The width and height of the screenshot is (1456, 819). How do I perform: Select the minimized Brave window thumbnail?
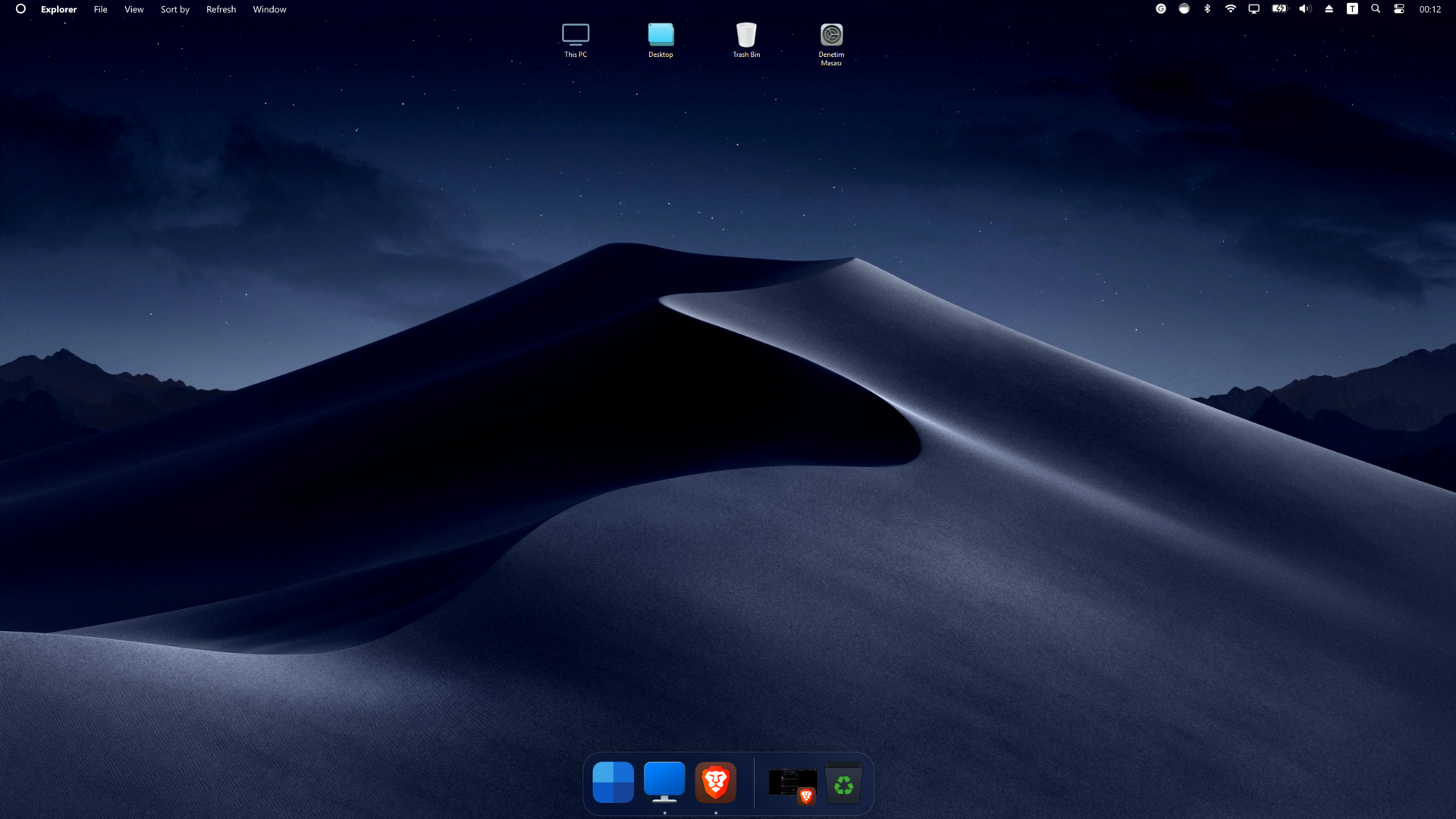click(x=792, y=783)
